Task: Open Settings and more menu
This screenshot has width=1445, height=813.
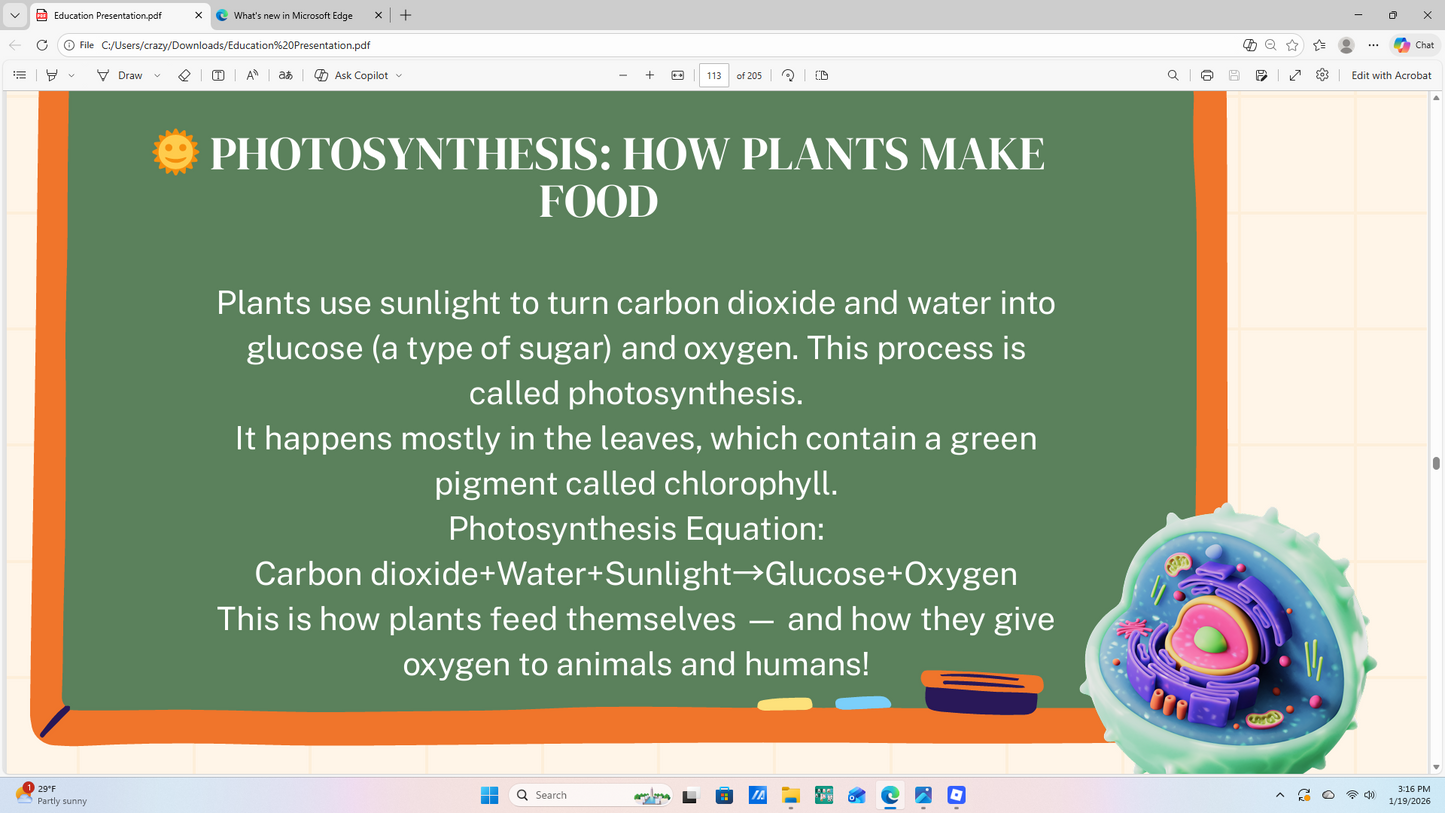Action: tap(1373, 45)
